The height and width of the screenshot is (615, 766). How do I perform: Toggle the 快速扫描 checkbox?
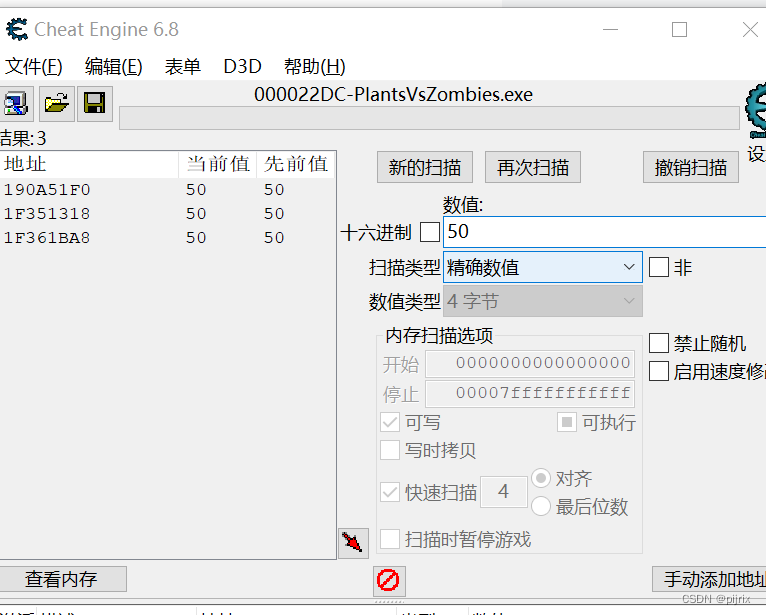pyautogui.click(x=390, y=492)
